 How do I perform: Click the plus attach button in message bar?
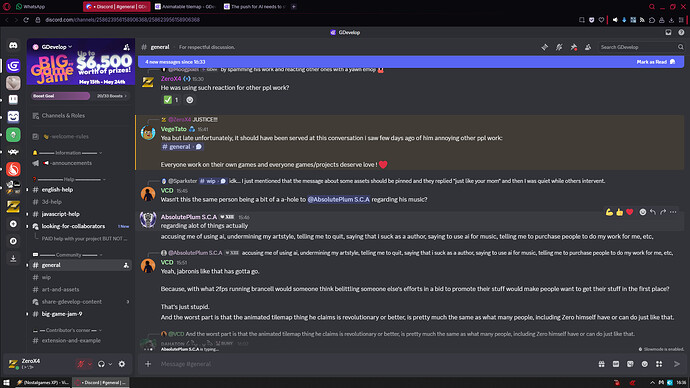point(148,364)
